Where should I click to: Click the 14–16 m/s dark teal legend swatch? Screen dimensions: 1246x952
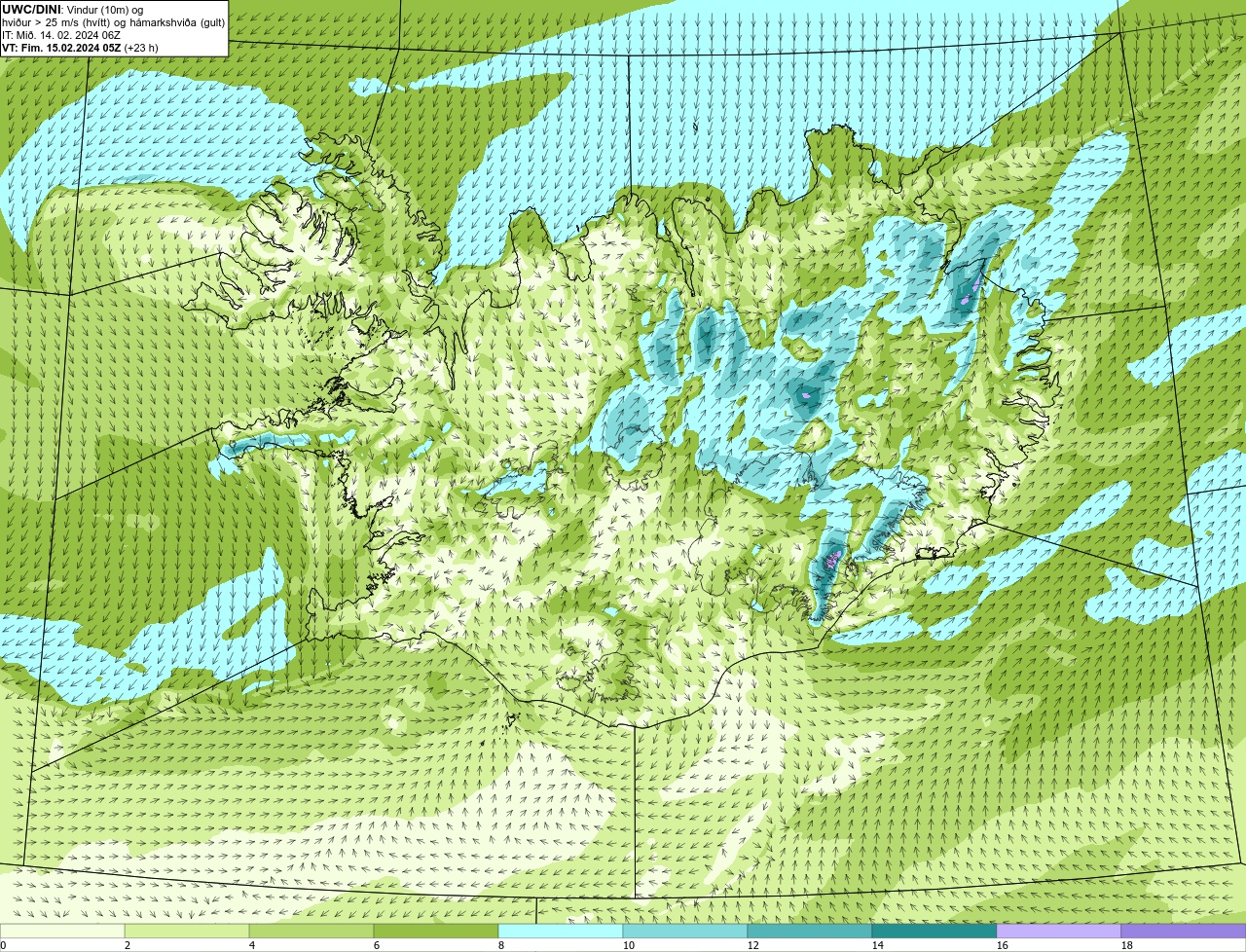(x=934, y=931)
